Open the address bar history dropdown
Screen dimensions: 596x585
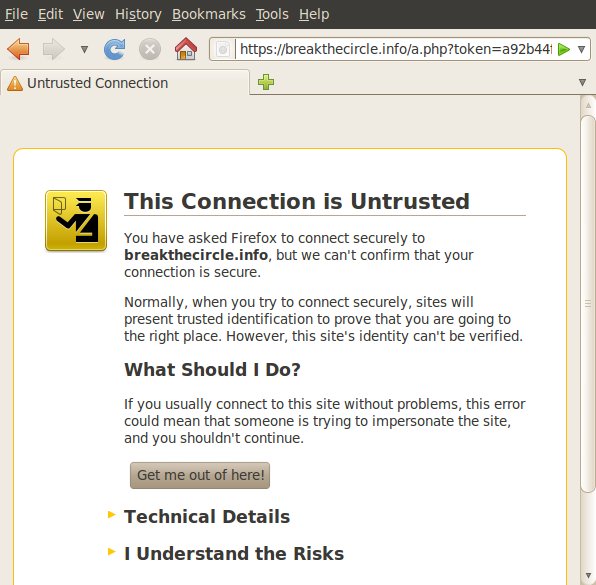pyautogui.click(x=581, y=49)
